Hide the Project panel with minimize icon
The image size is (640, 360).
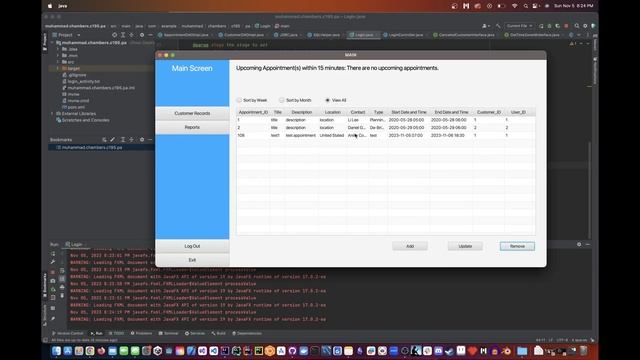pos(150,35)
